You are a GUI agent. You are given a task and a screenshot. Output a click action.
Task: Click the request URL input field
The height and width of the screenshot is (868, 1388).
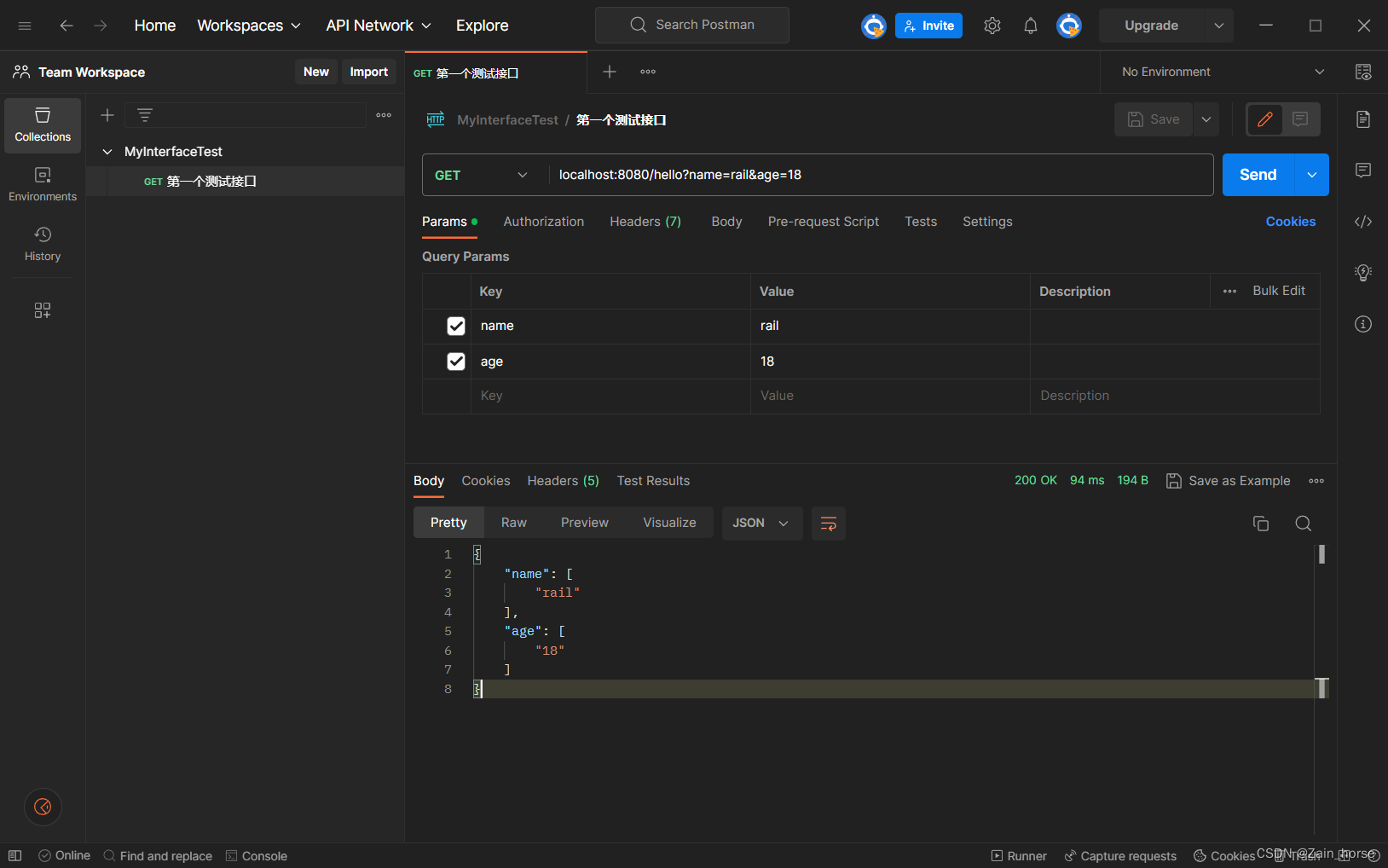(x=881, y=175)
